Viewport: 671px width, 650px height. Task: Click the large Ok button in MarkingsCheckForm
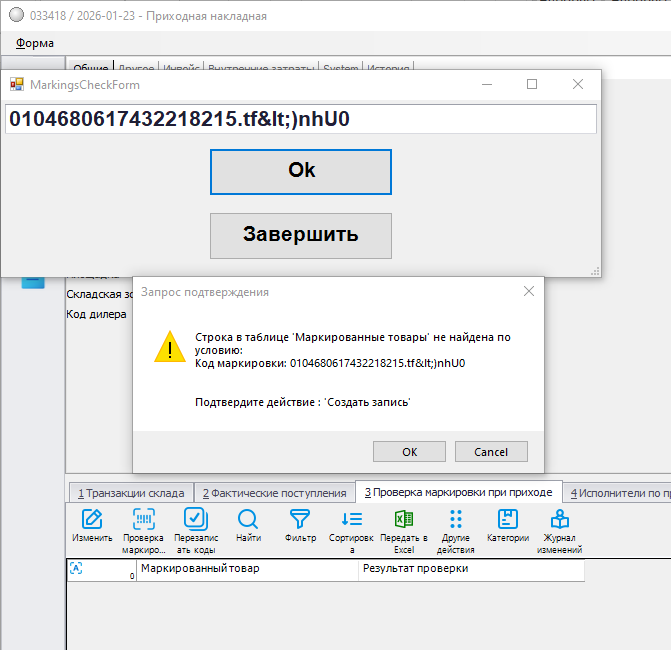[x=300, y=171]
